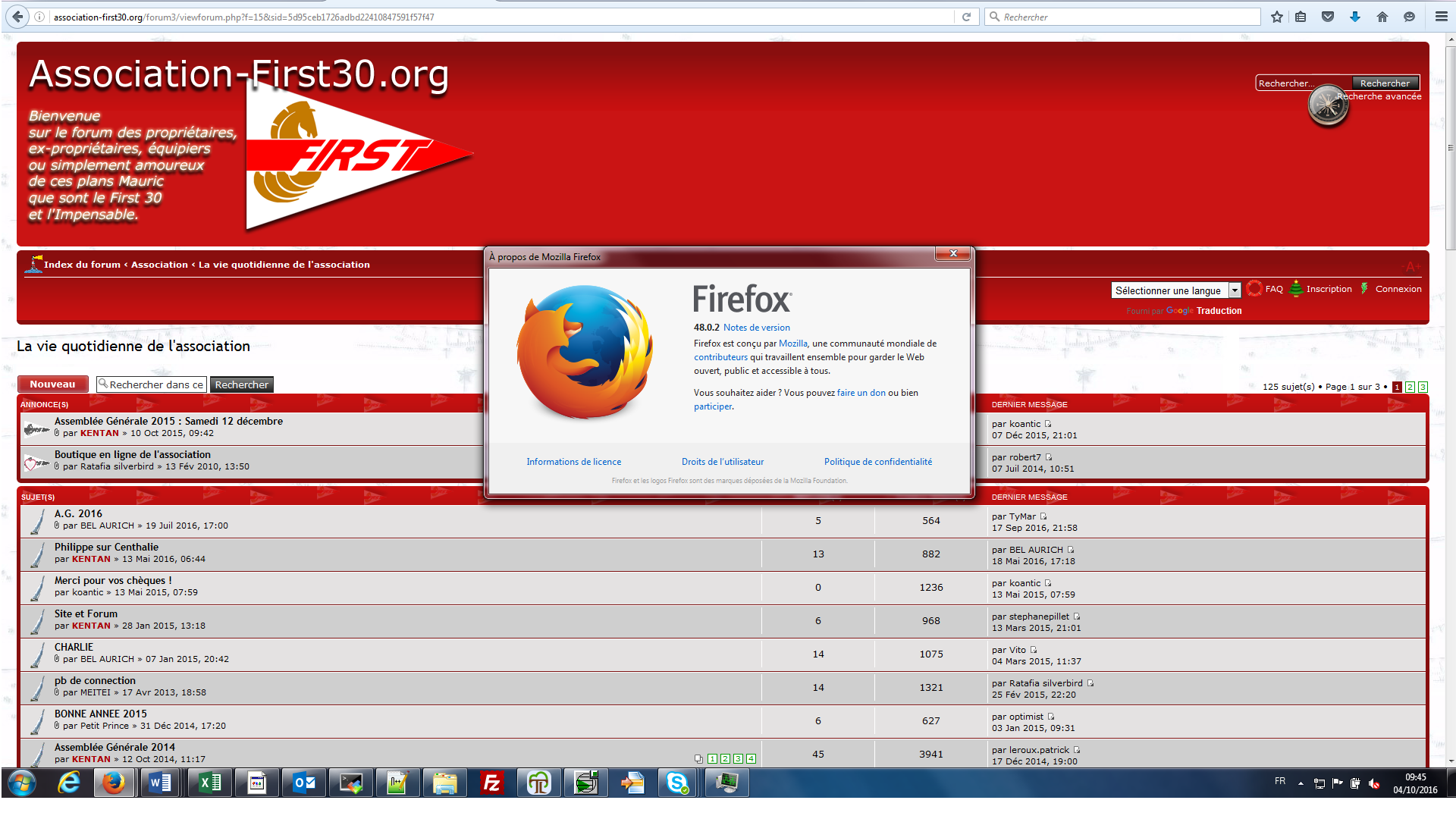Screen dimensions: 1456x819
Task: Open the bookmarks list icon
Action: coord(1301,17)
